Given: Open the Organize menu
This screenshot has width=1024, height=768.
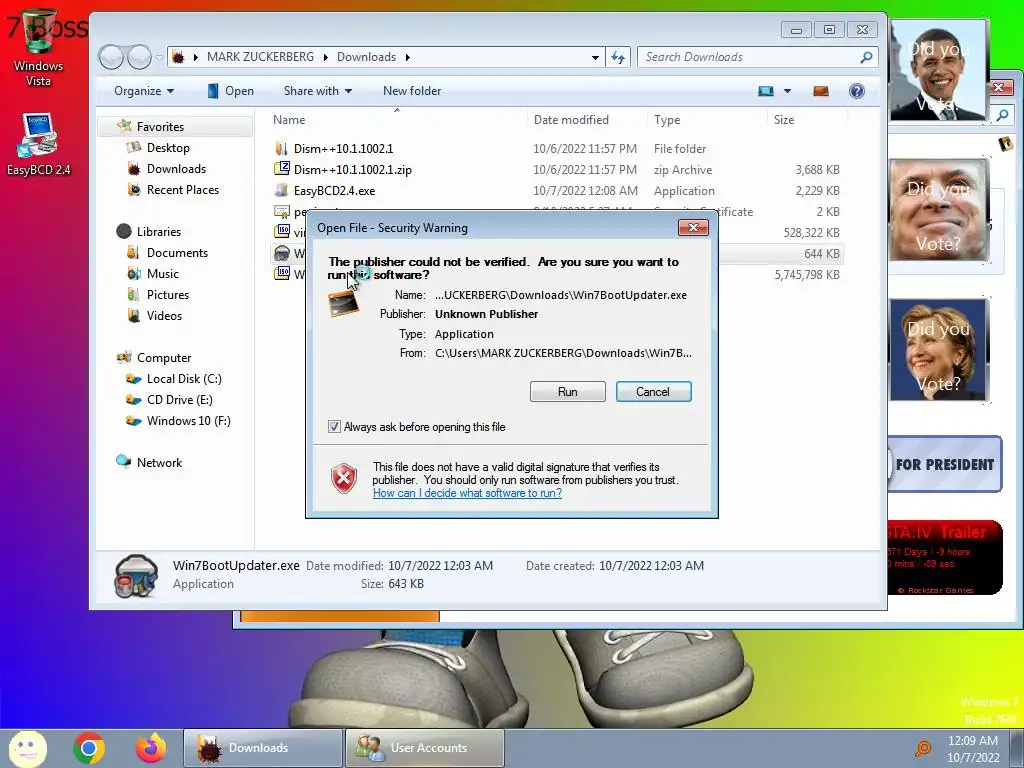Looking at the screenshot, I should (x=144, y=91).
